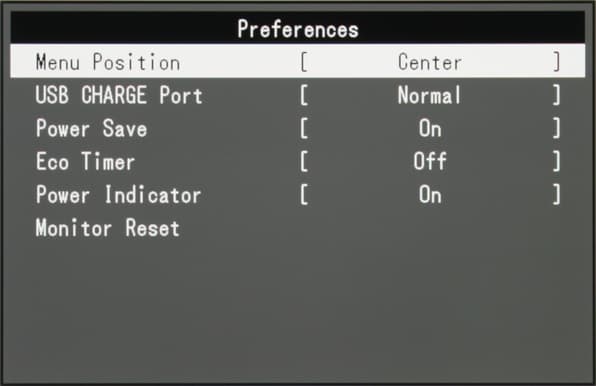Select the Menu Position row
This screenshot has width=596, height=386.
[298, 62]
